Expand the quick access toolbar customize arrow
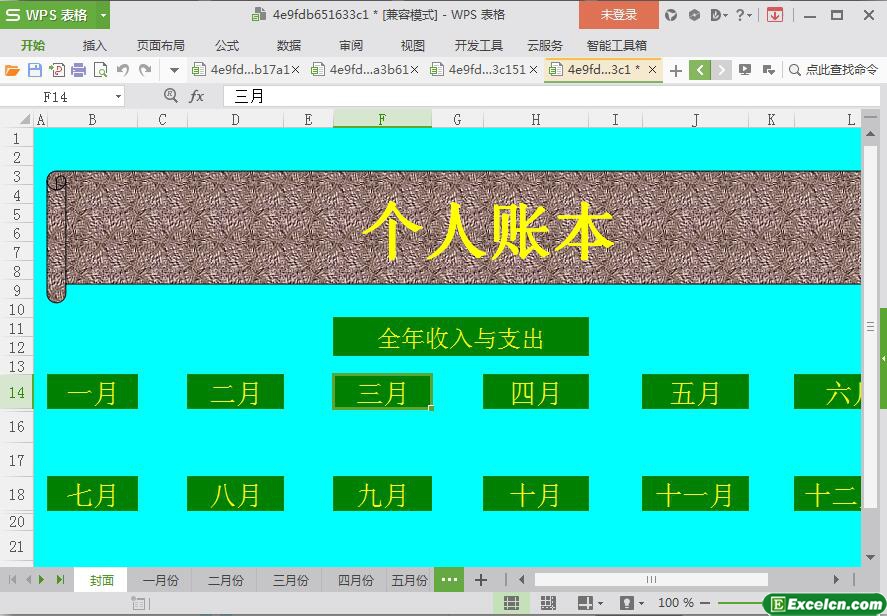 [174, 70]
